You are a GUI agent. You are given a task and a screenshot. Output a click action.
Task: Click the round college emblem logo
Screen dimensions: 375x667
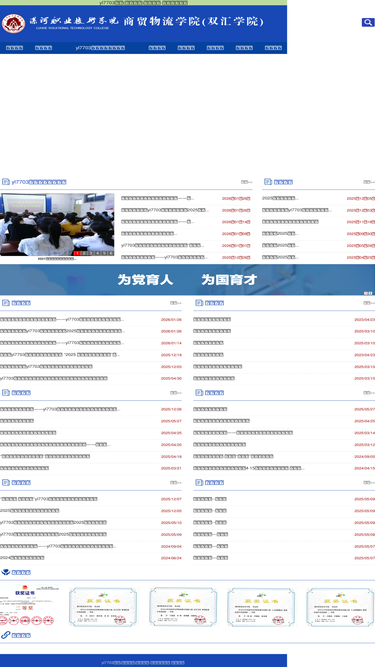pos(13,23)
